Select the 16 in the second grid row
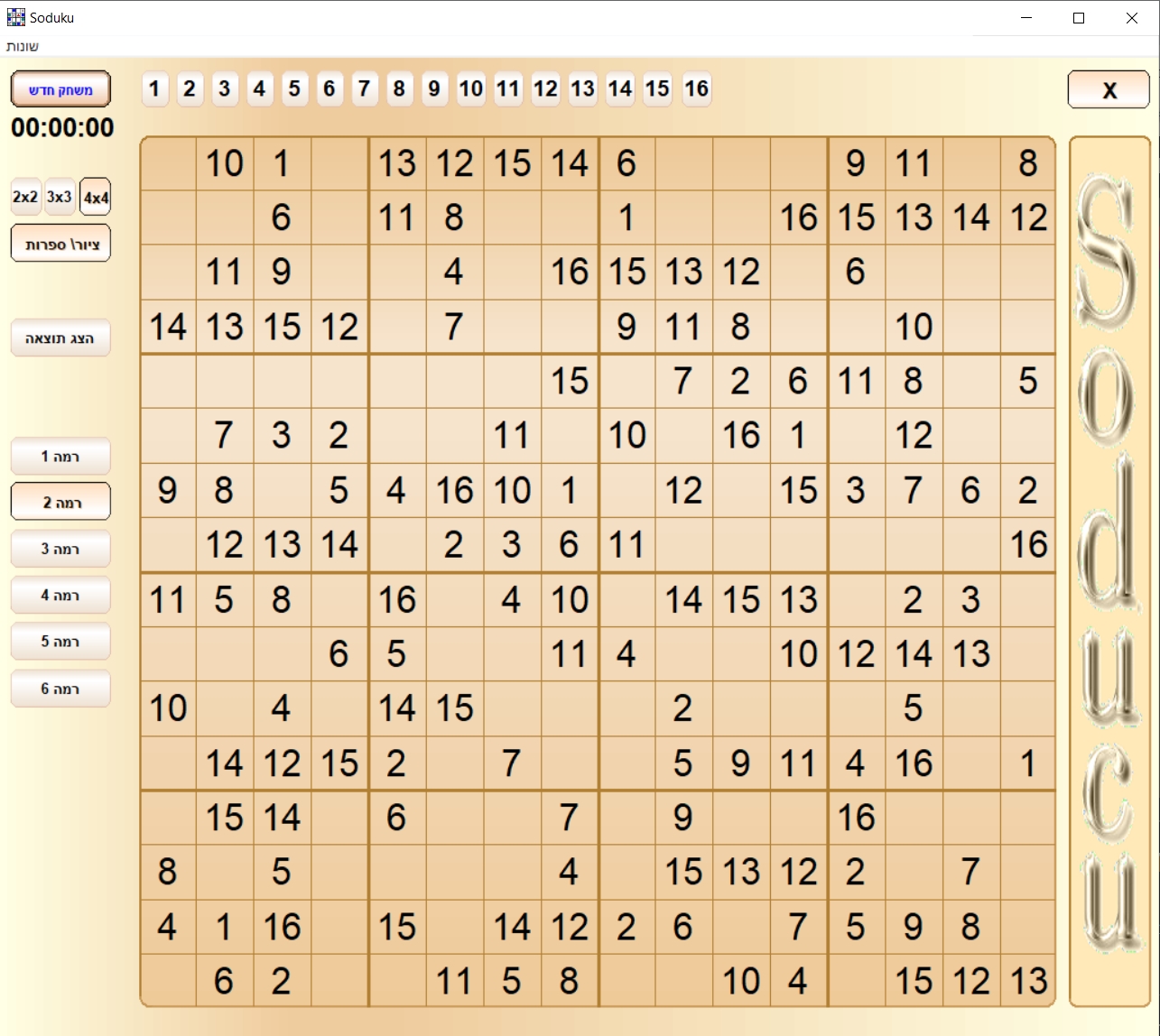Image resolution: width=1160 pixels, height=1036 pixels. [x=799, y=217]
